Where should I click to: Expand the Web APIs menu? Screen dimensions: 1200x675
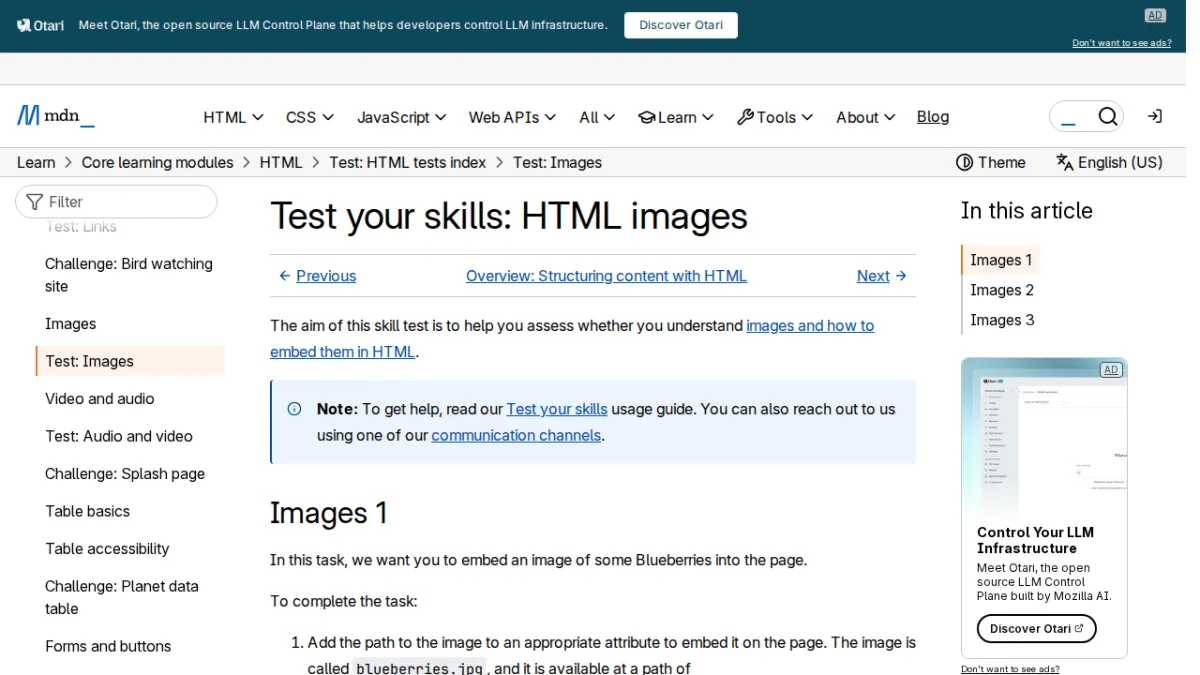tap(512, 117)
